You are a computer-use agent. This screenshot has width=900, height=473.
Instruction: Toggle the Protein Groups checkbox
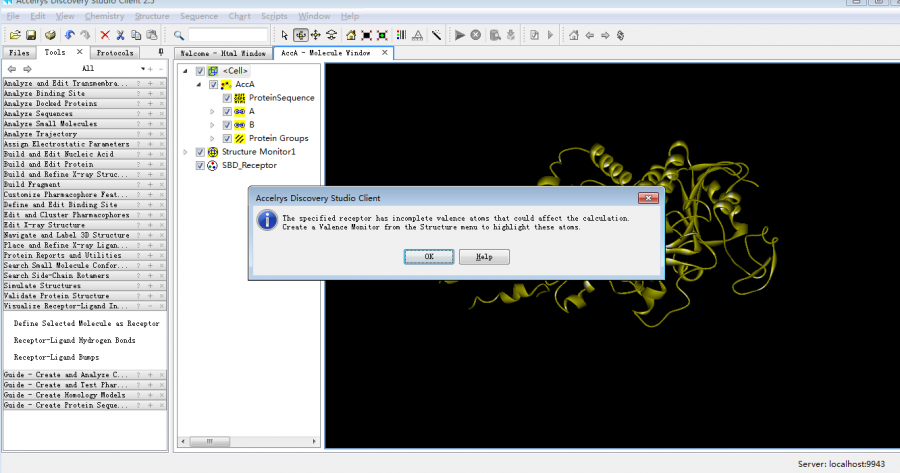coord(227,138)
